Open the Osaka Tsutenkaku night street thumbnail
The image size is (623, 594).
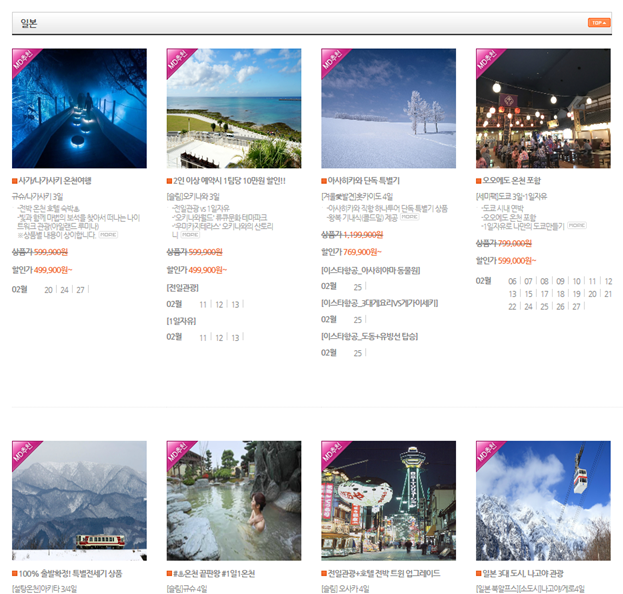(389, 501)
